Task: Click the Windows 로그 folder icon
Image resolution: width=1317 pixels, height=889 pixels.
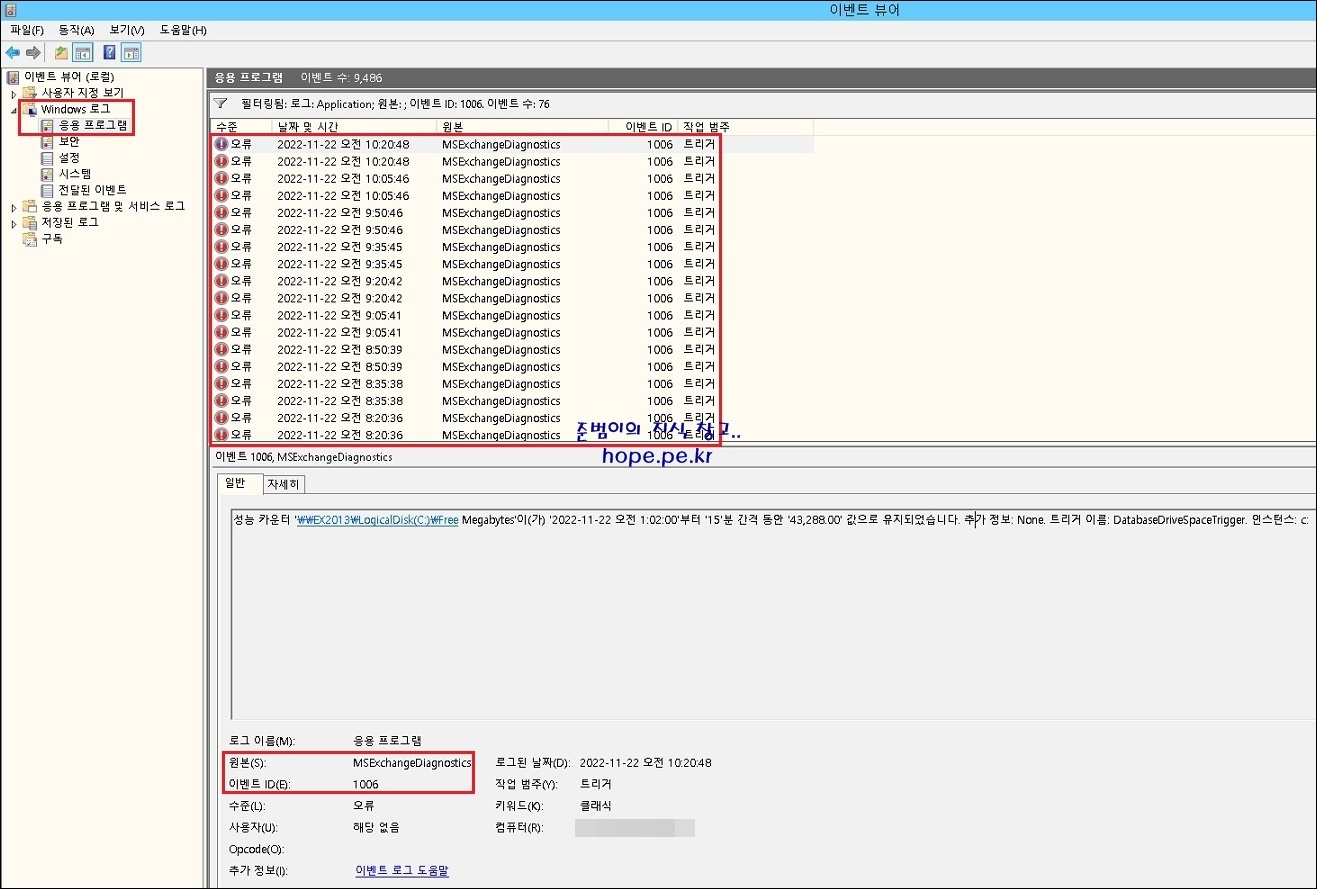Action: point(30,109)
